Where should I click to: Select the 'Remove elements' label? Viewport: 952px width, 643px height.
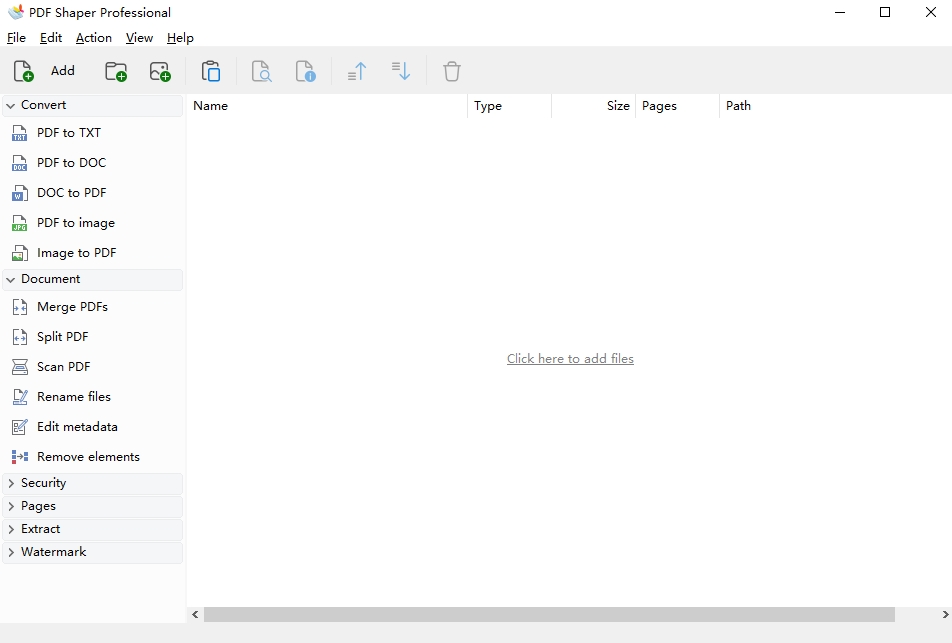click(88, 457)
